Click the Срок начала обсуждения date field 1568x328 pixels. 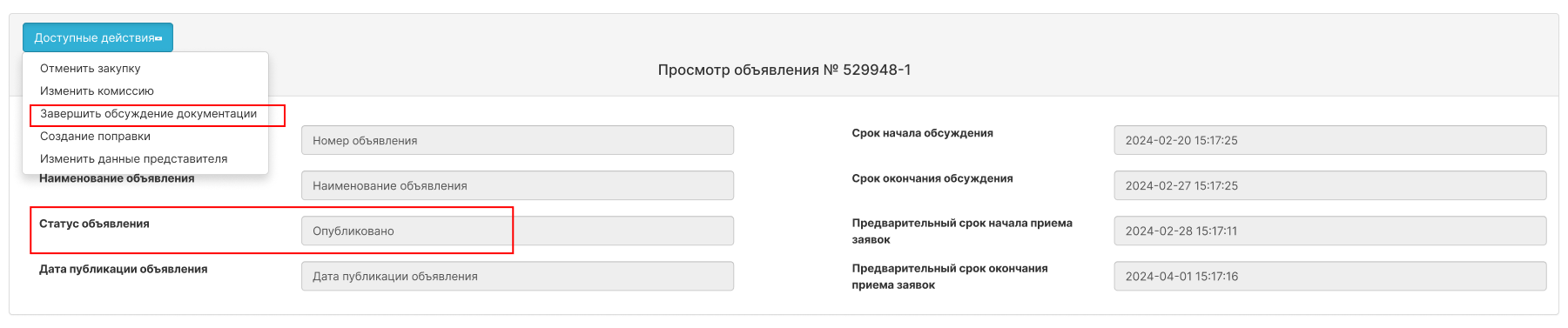click(x=1330, y=140)
